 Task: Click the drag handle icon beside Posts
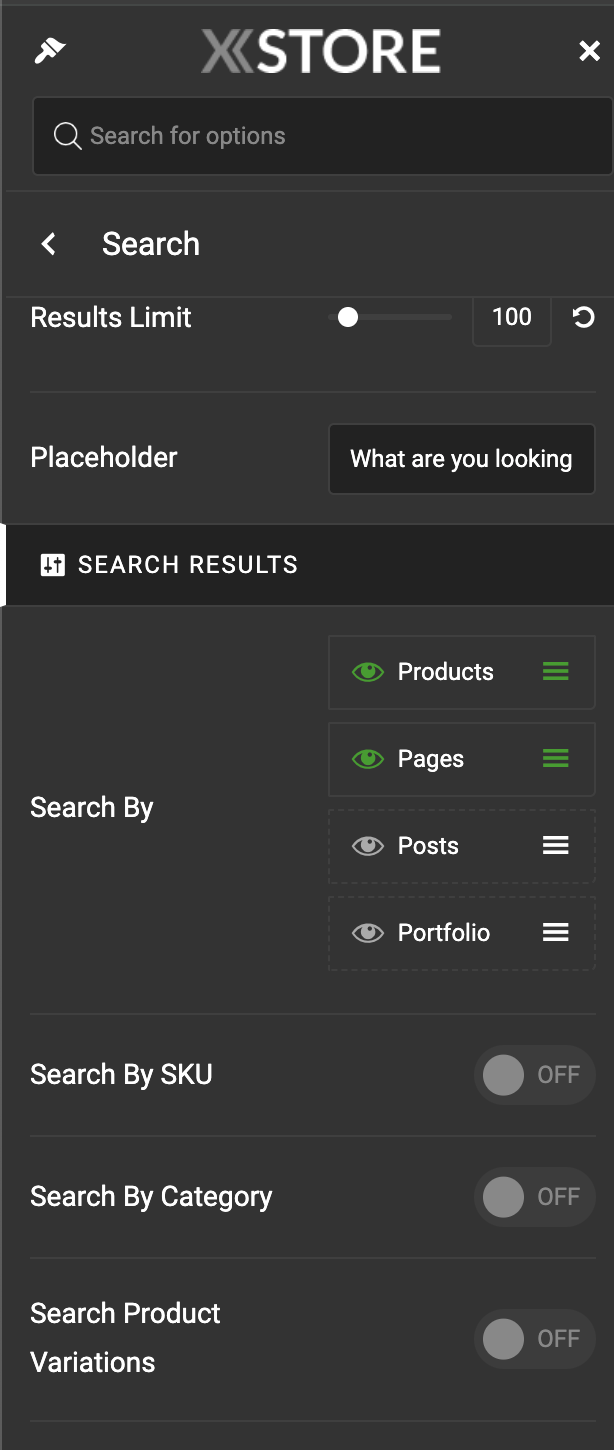[x=556, y=846]
